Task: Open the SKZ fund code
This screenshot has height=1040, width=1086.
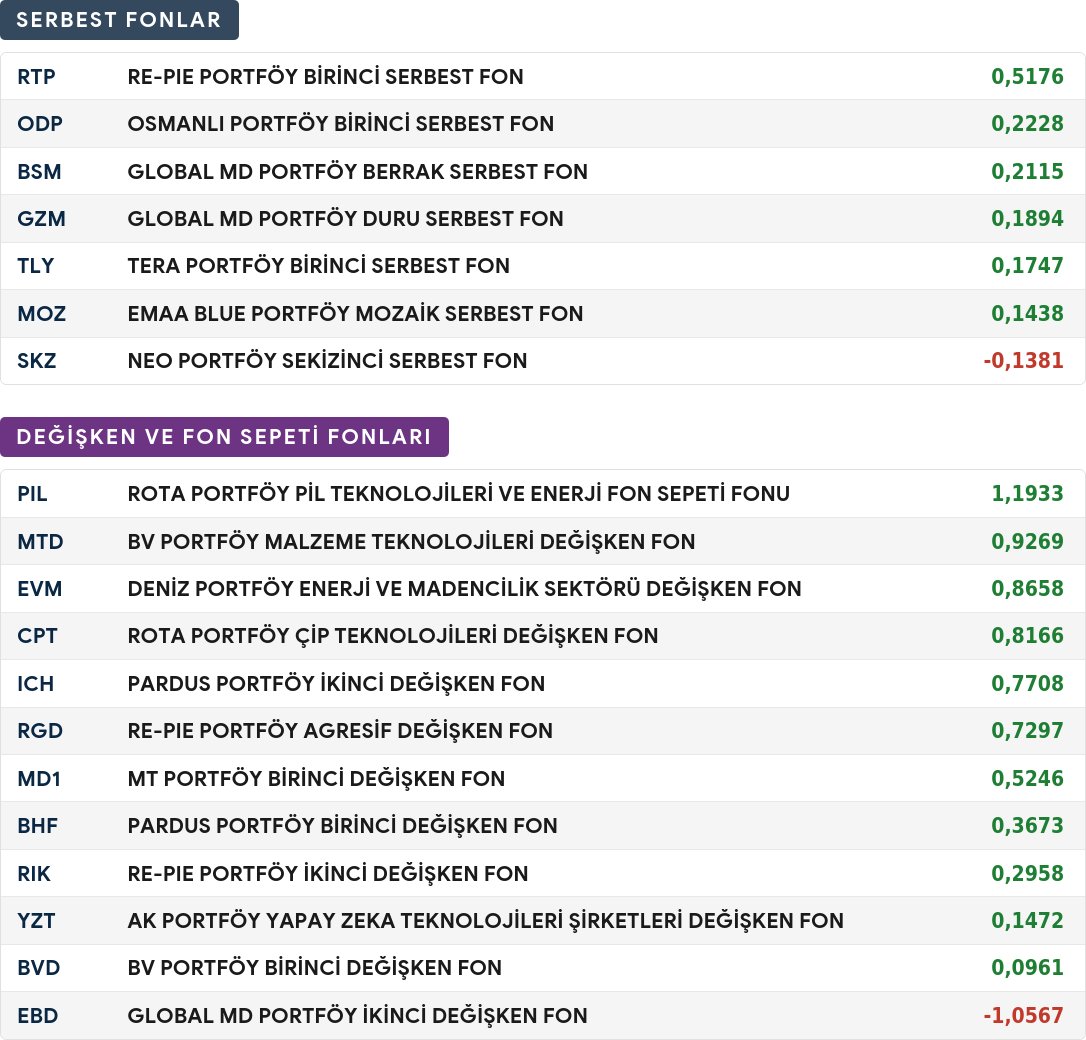Action: [37, 361]
